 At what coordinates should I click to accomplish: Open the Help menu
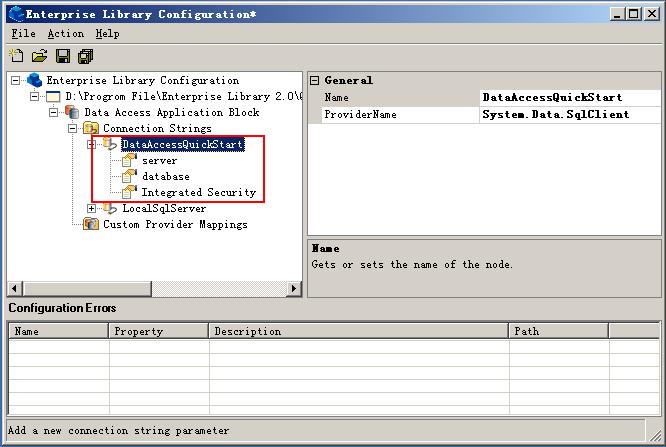tap(107, 33)
